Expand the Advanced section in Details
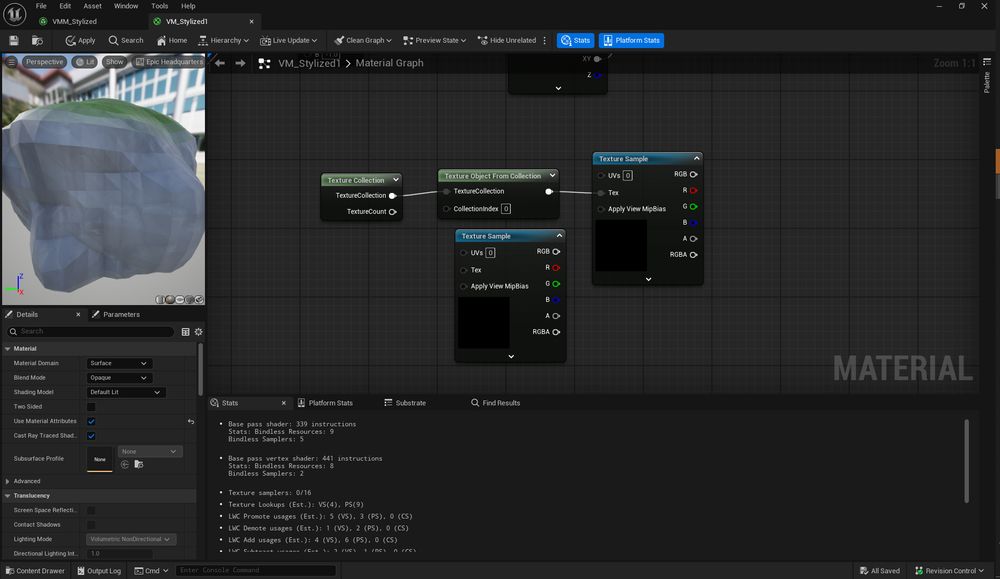1000x579 pixels. (x=8, y=481)
